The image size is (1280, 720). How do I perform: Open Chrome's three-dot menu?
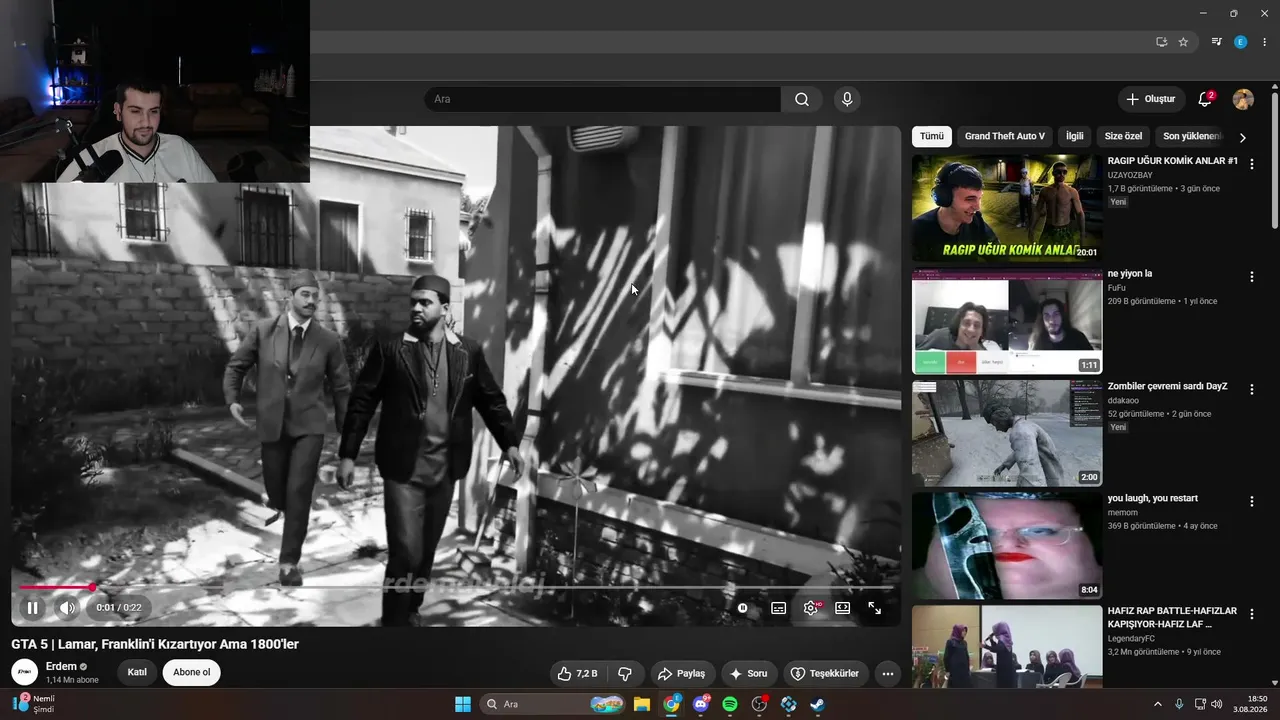point(1265,42)
